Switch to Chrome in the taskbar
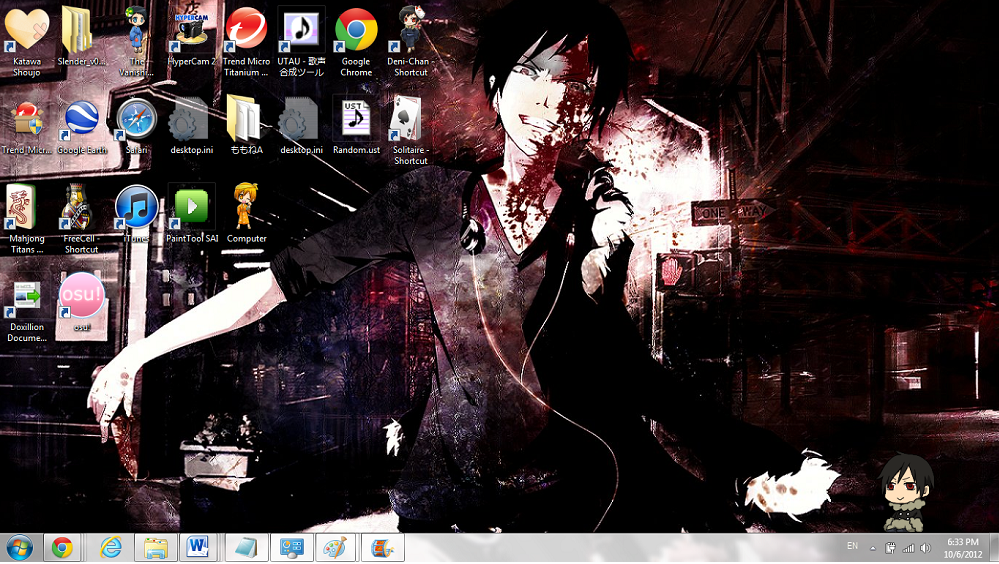Viewport: 999px width, 564px height. [x=62, y=548]
